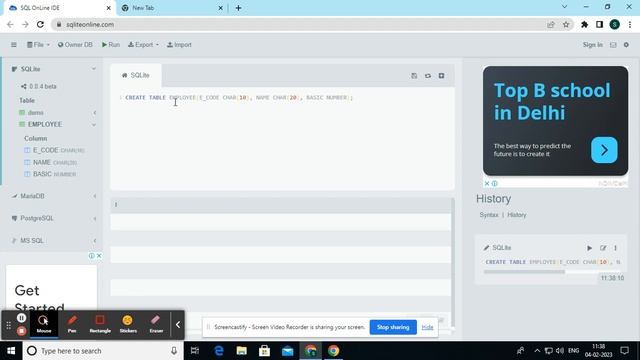Screen dimensions: 640x360
Task: Expand the demo table
Action: [x=95, y=113]
